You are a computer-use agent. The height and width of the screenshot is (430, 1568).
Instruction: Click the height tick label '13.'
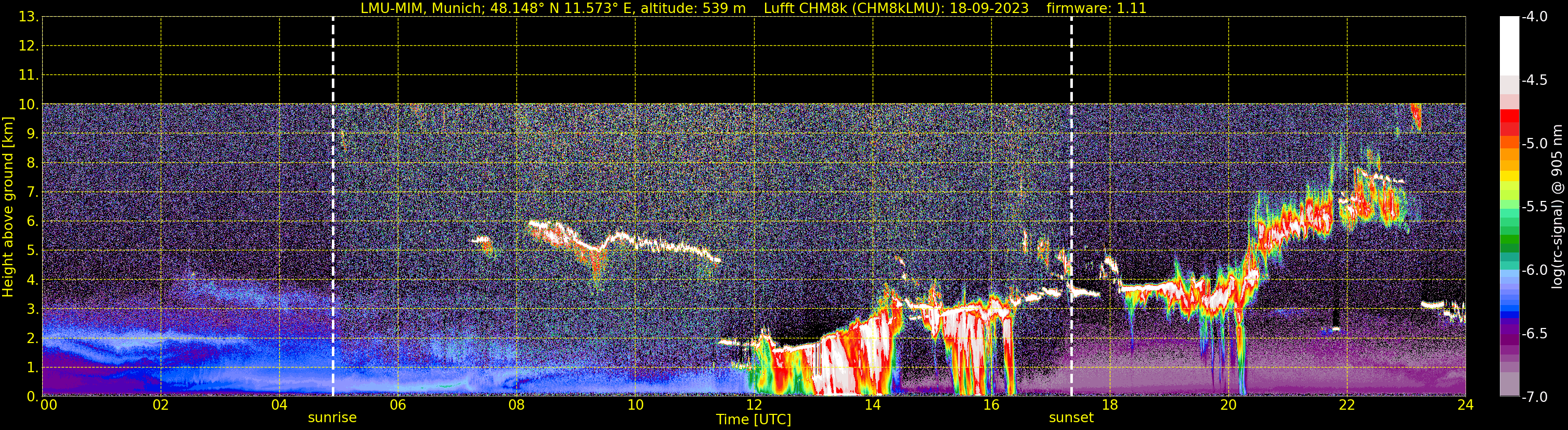[x=29, y=17]
